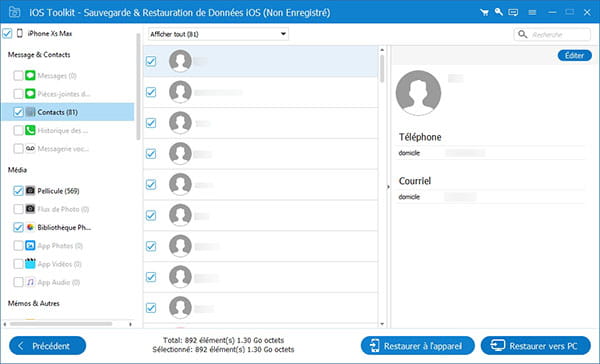
Task: Open the feedback chat icon
Action: [513, 13]
